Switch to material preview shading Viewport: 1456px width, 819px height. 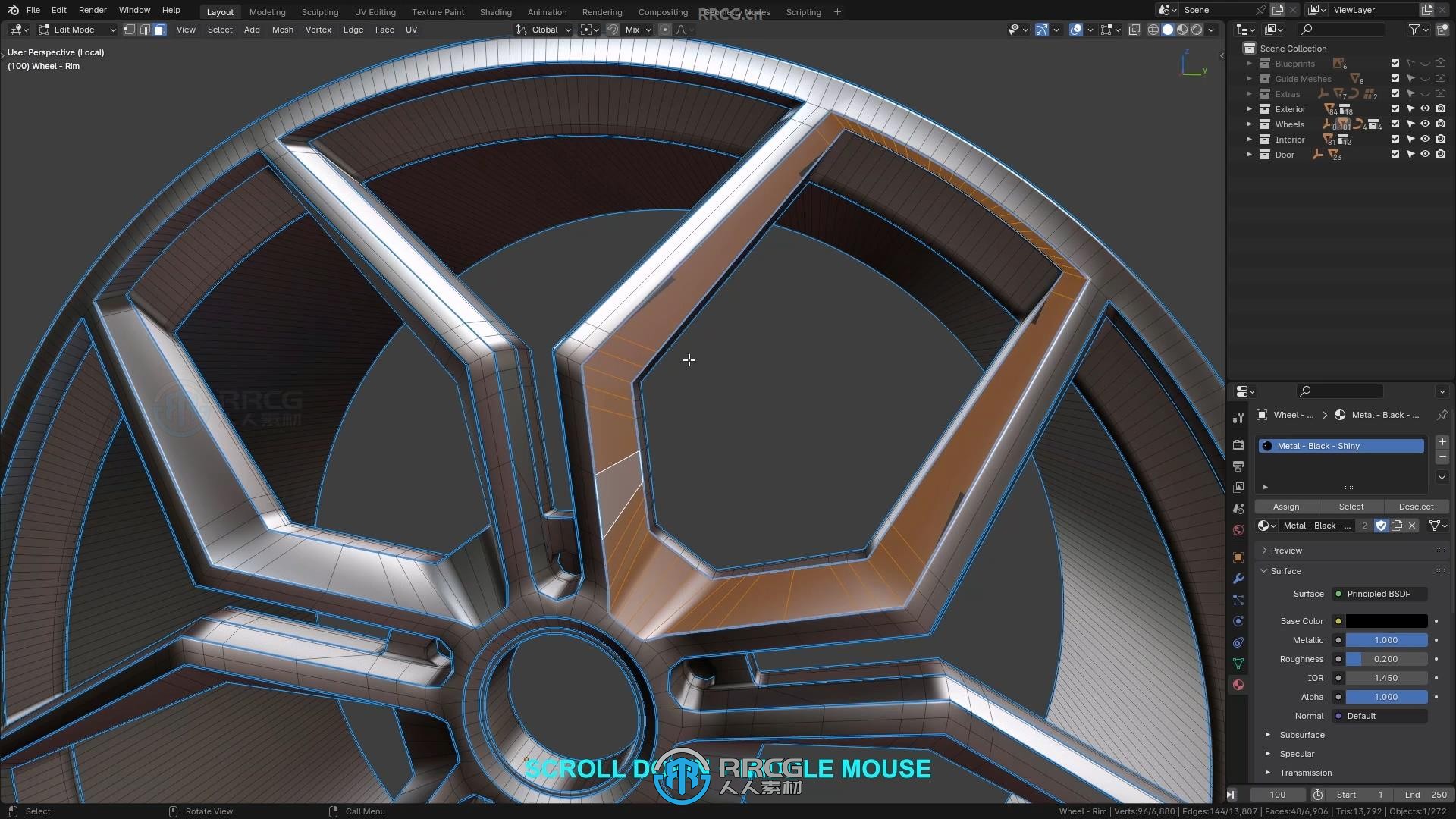(x=1182, y=30)
